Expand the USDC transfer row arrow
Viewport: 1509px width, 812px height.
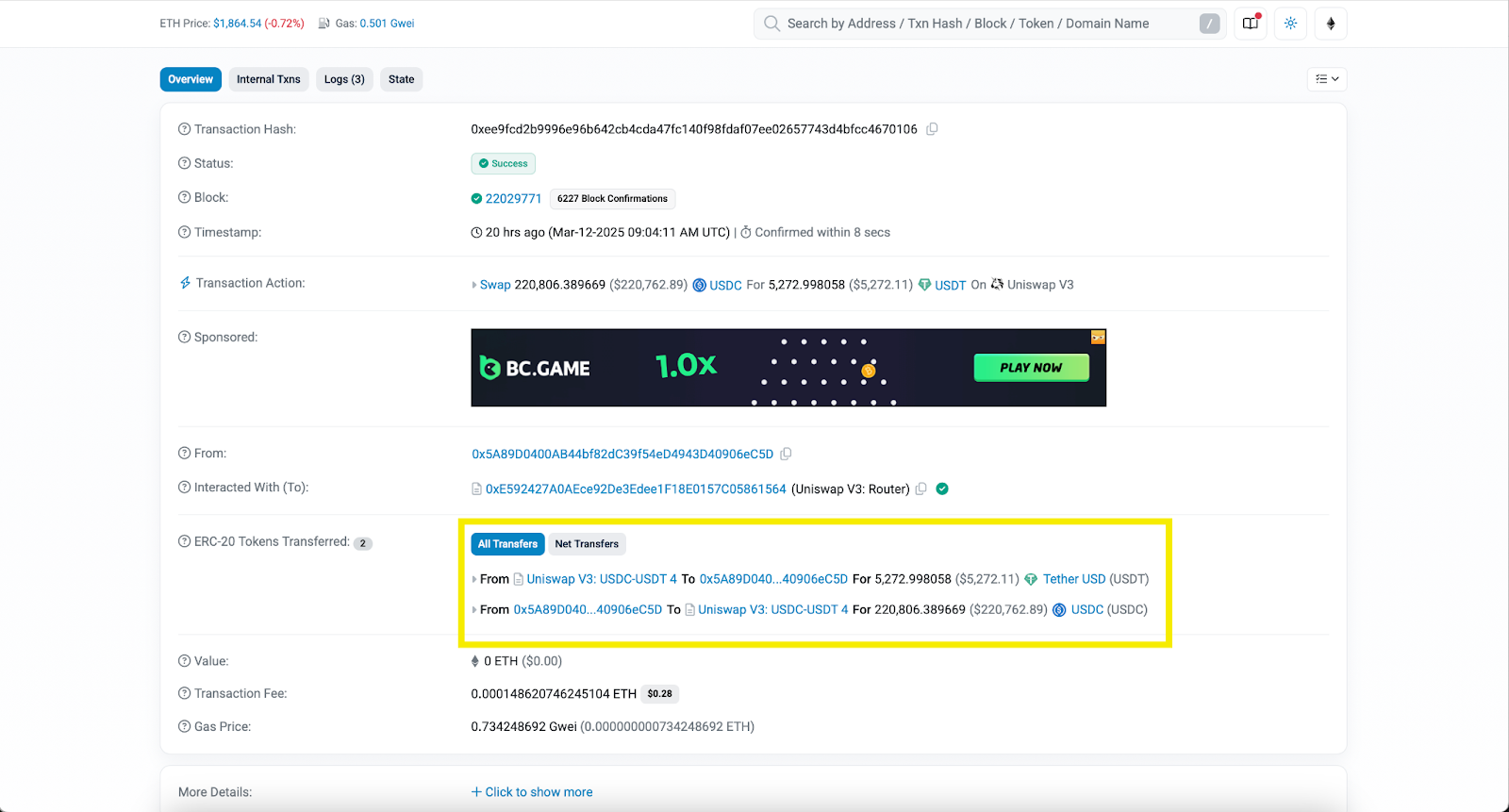[x=474, y=610]
